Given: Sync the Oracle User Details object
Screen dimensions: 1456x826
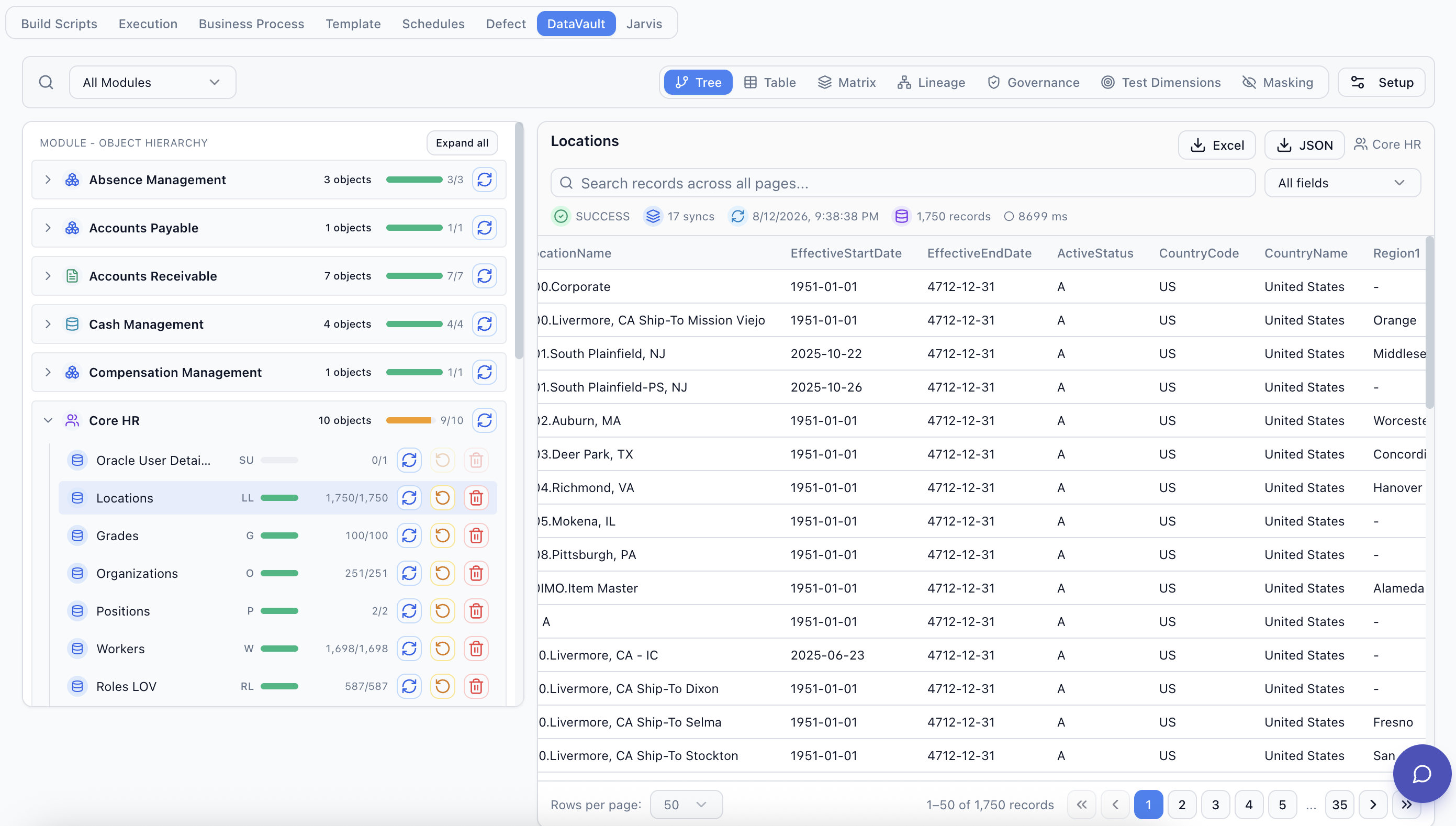Looking at the screenshot, I should [409, 460].
